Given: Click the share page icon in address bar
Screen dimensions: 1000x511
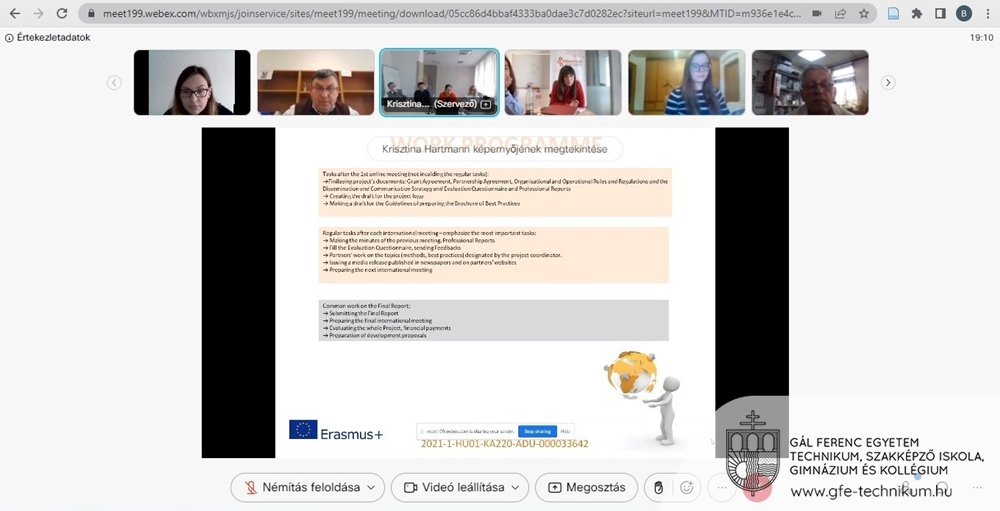Looking at the screenshot, I should [x=841, y=13].
